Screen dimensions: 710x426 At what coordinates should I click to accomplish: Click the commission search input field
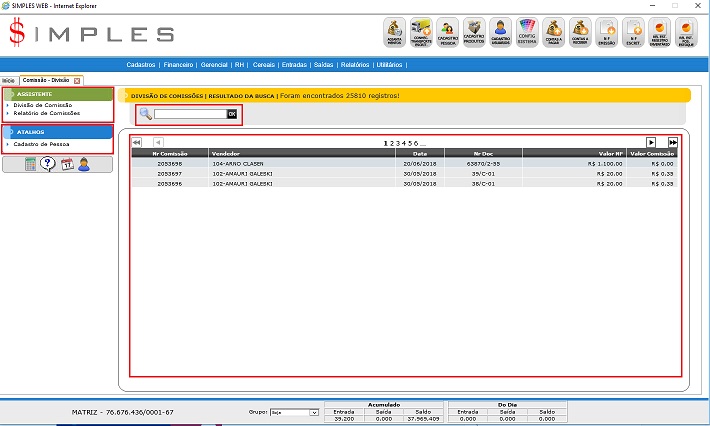(x=190, y=114)
